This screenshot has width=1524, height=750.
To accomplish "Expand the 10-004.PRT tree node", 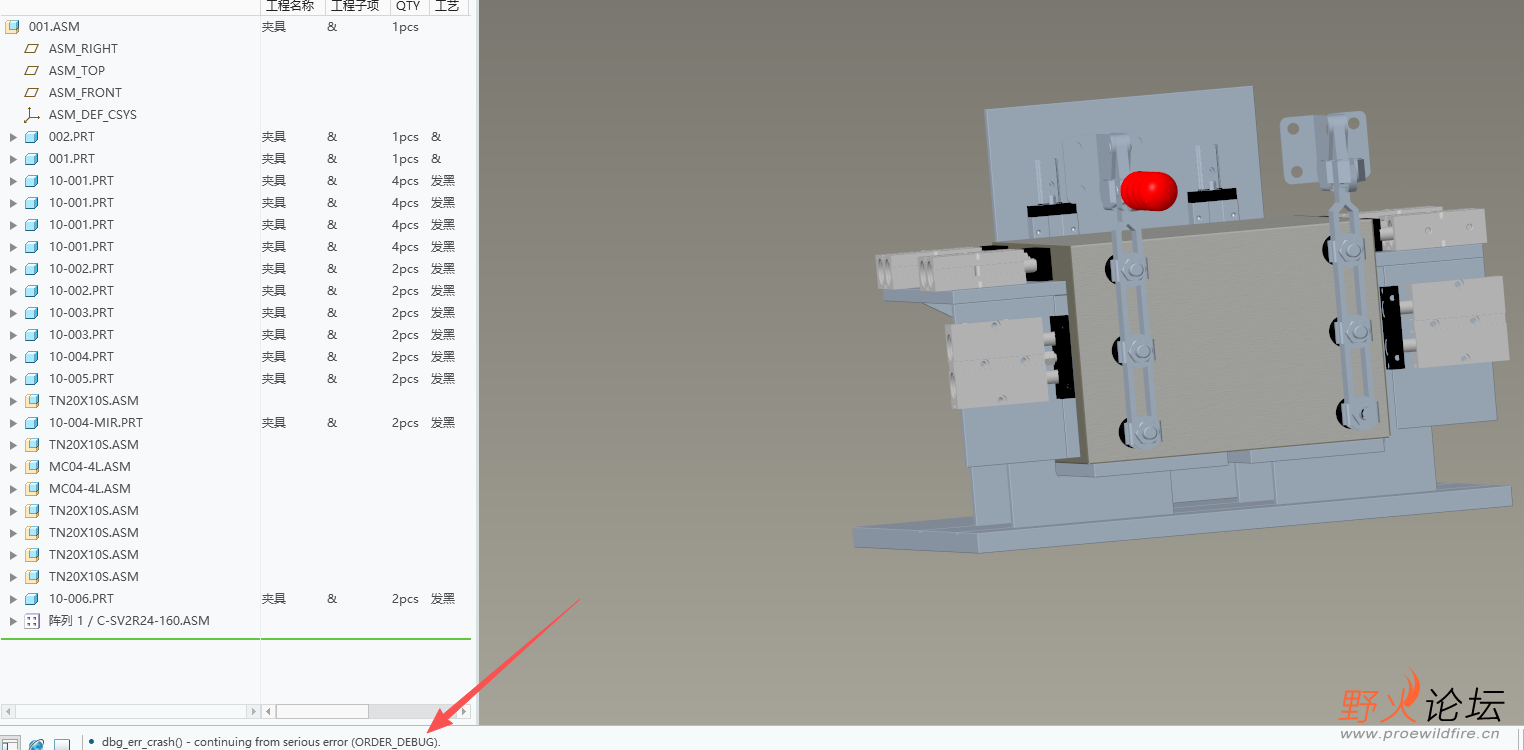I will coord(13,357).
